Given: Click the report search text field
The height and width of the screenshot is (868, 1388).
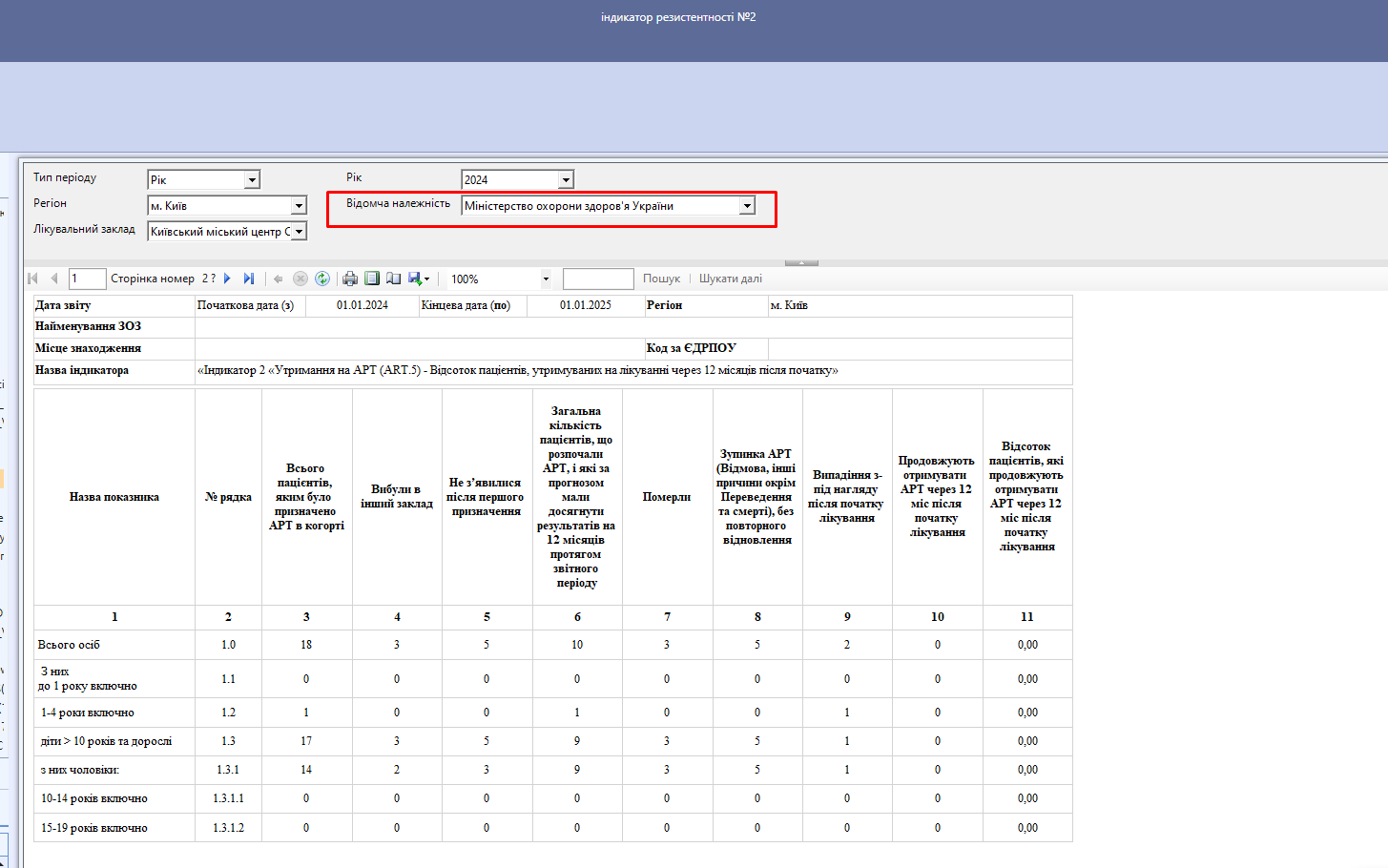Looking at the screenshot, I should (x=598, y=279).
